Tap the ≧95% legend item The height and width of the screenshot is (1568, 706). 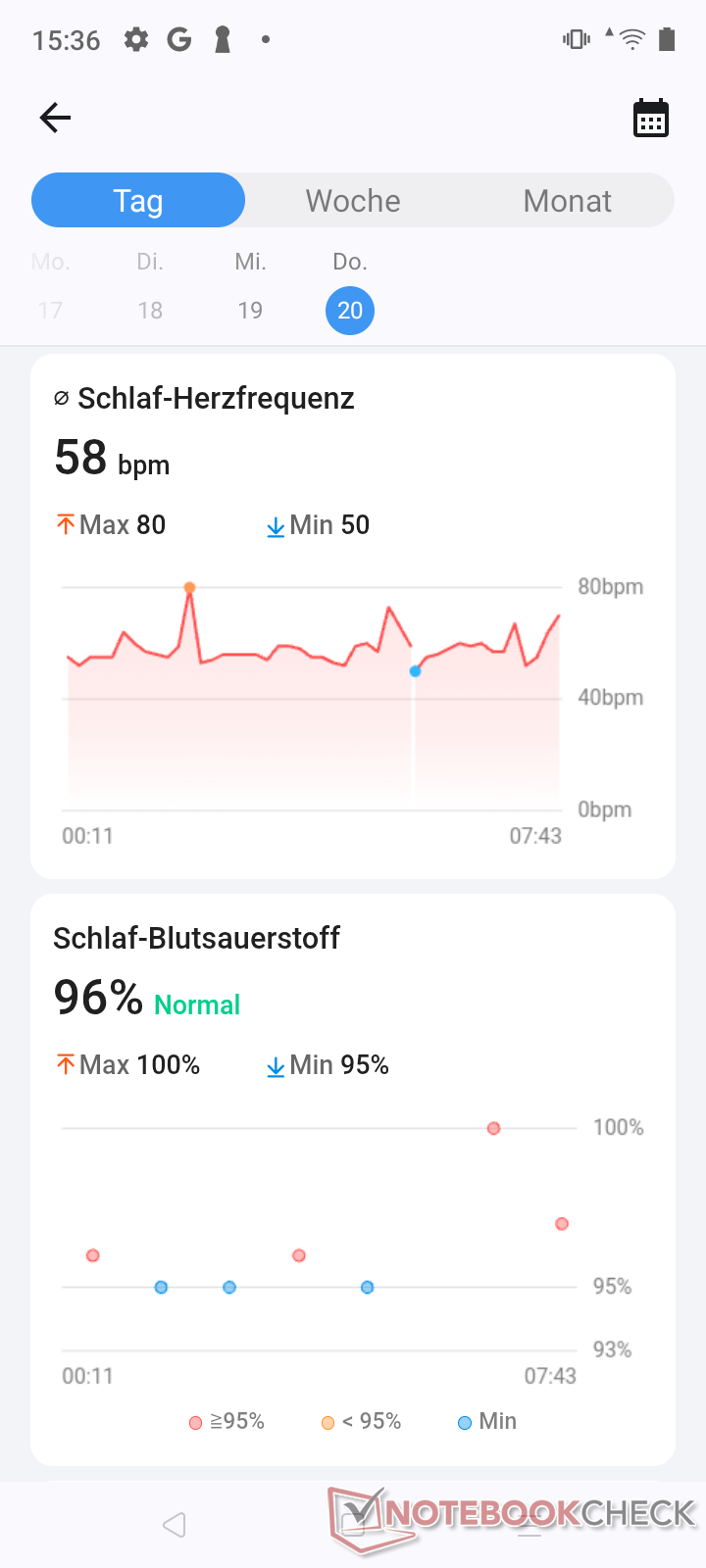point(227,1422)
